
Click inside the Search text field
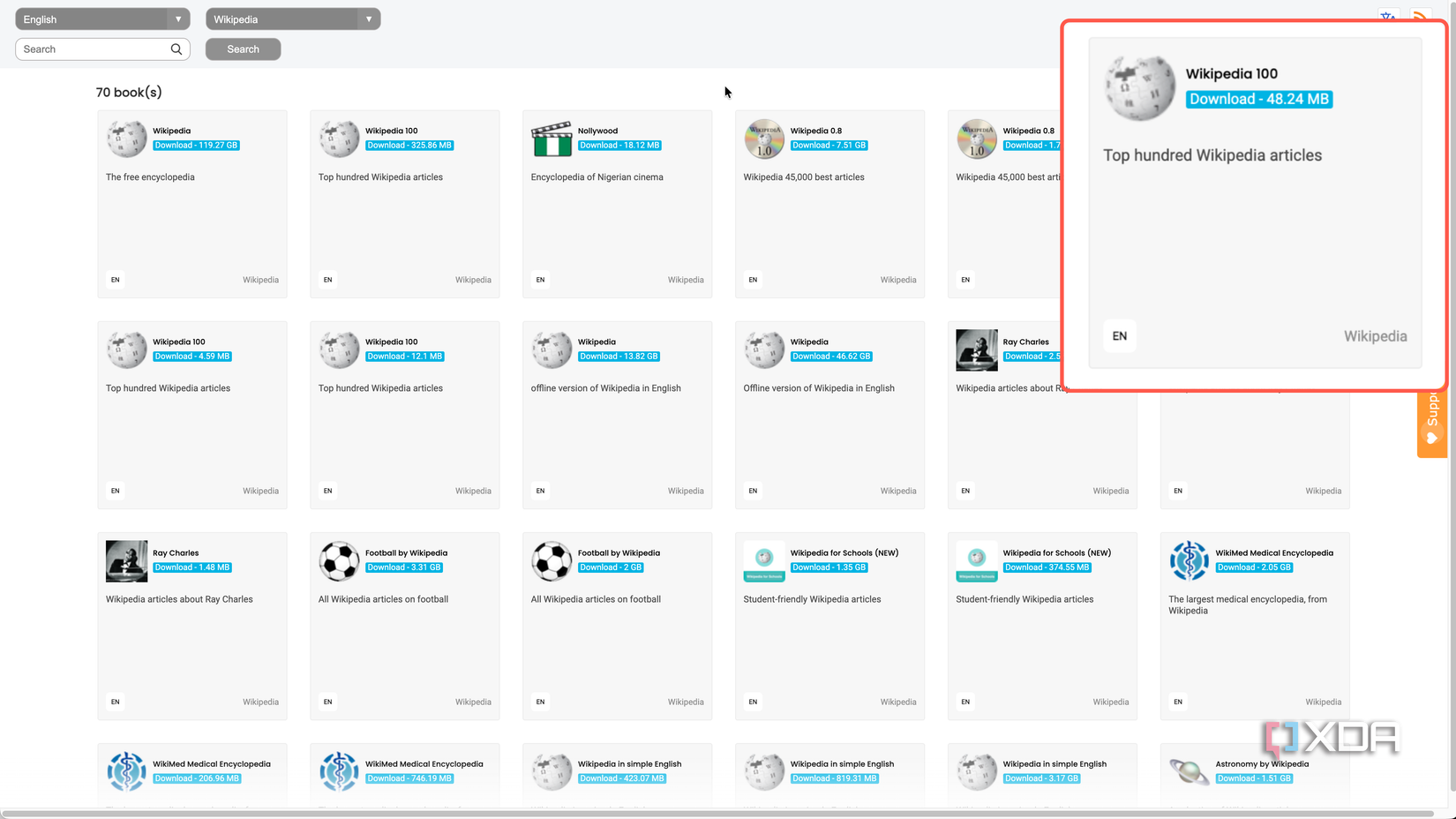point(88,49)
